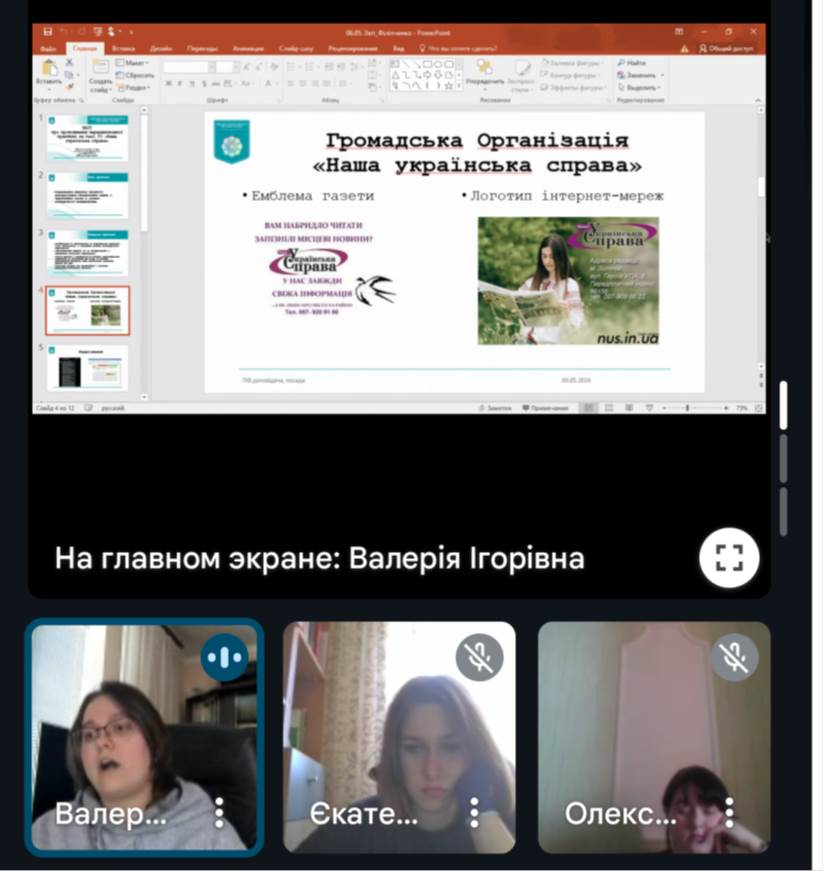Open the Select (Выделить) dropdown
Viewport: 824px width, 871px height.
pyautogui.click(x=638, y=88)
